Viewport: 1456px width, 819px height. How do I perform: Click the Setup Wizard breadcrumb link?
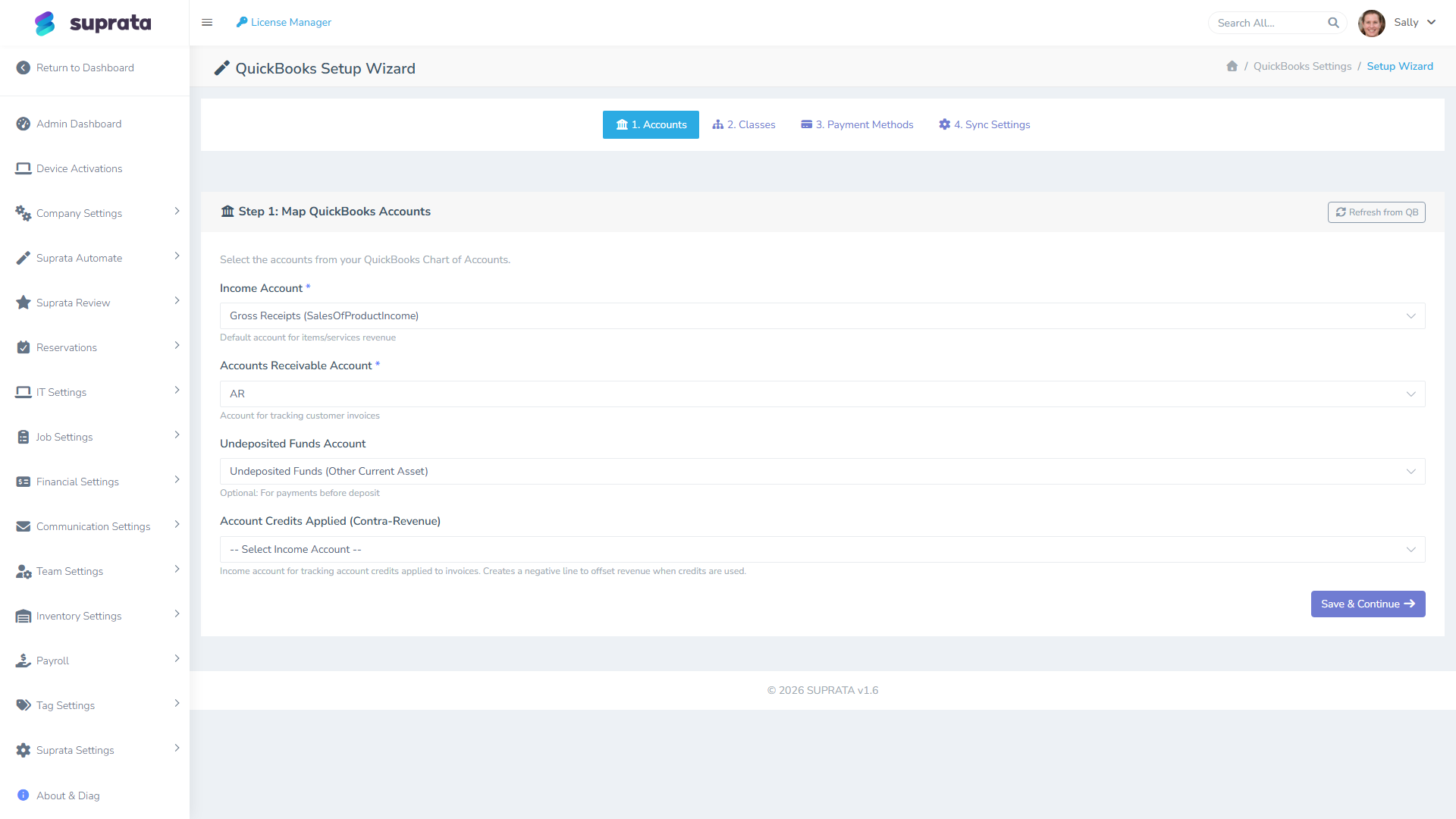(1400, 66)
